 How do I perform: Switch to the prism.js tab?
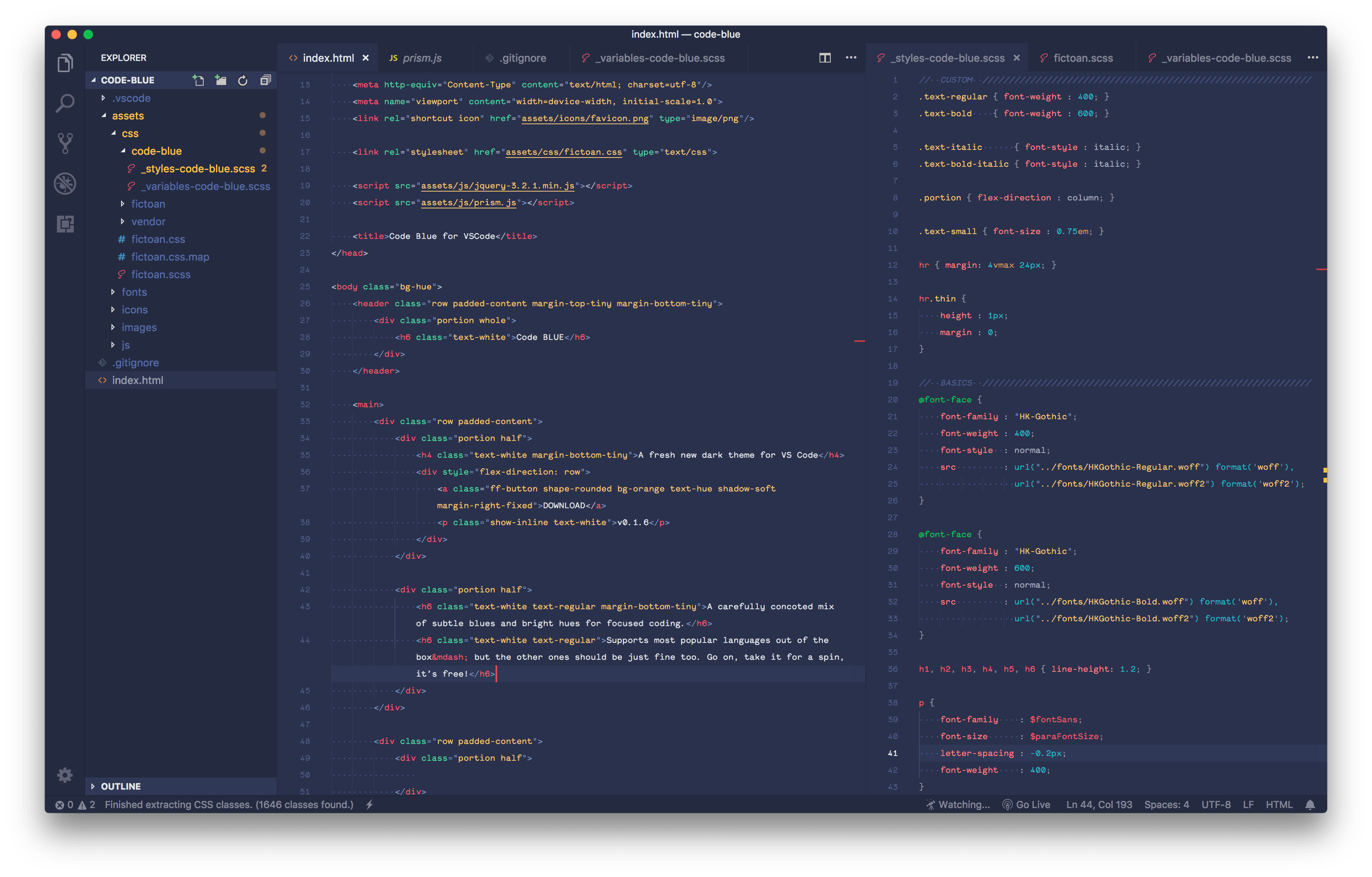coord(422,58)
